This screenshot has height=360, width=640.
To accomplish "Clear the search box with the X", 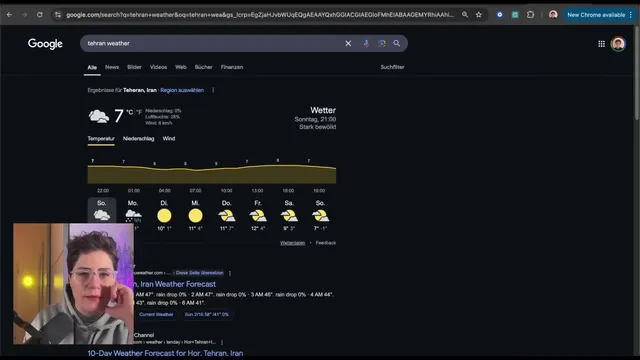I will point(348,43).
